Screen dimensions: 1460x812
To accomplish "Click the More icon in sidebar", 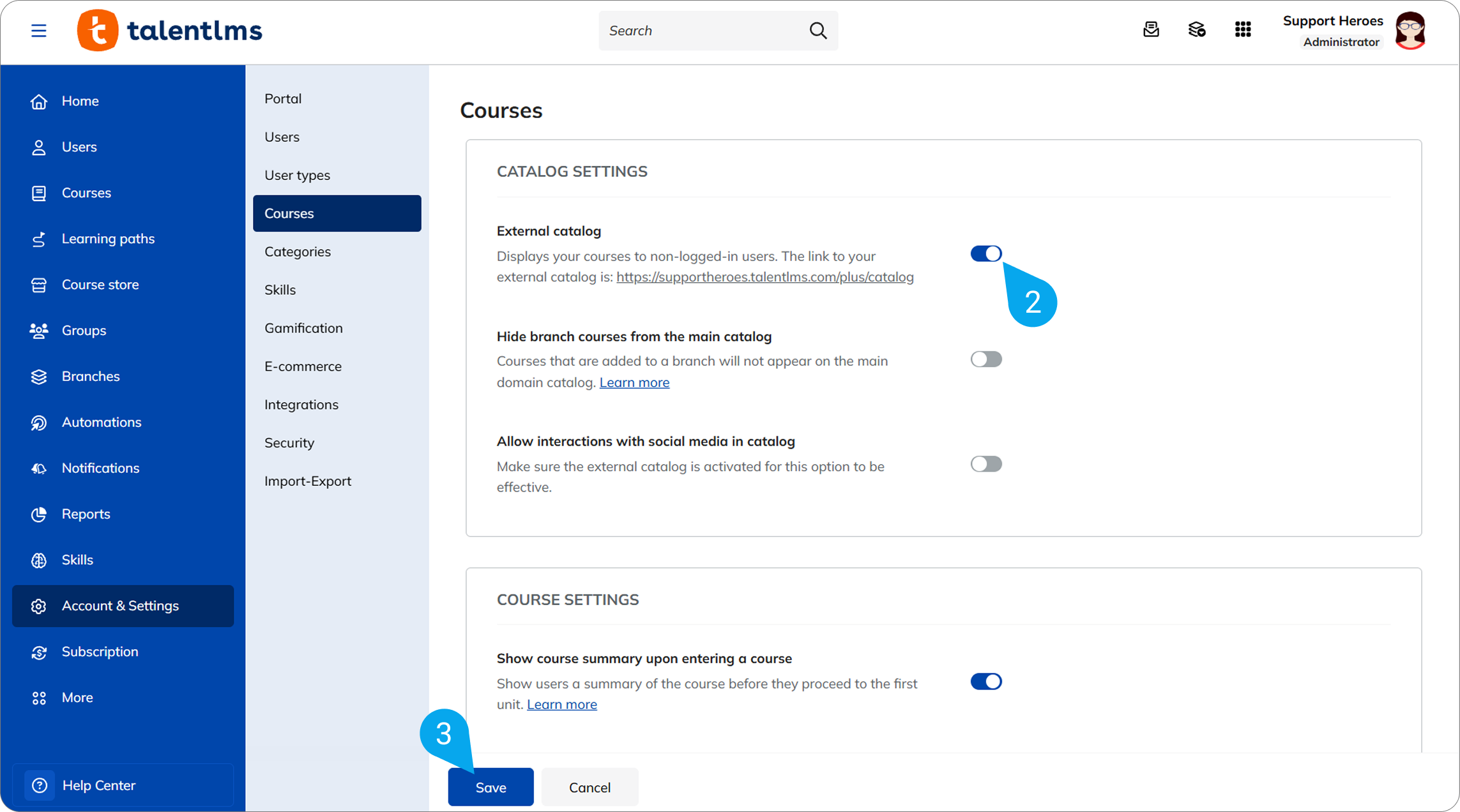I will pos(39,698).
